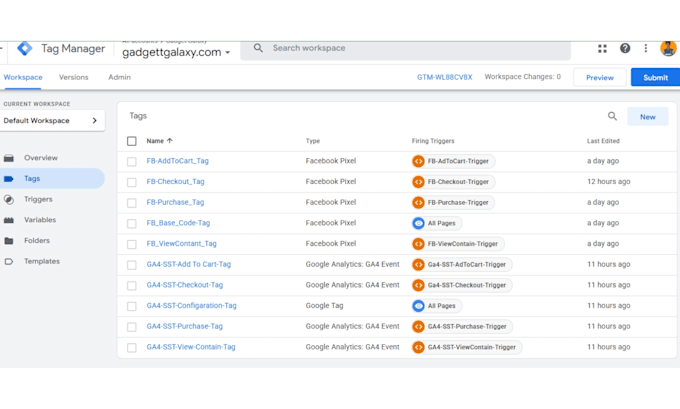Open the three-dot more options menu
This screenshot has width=680, height=409.
click(646, 48)
